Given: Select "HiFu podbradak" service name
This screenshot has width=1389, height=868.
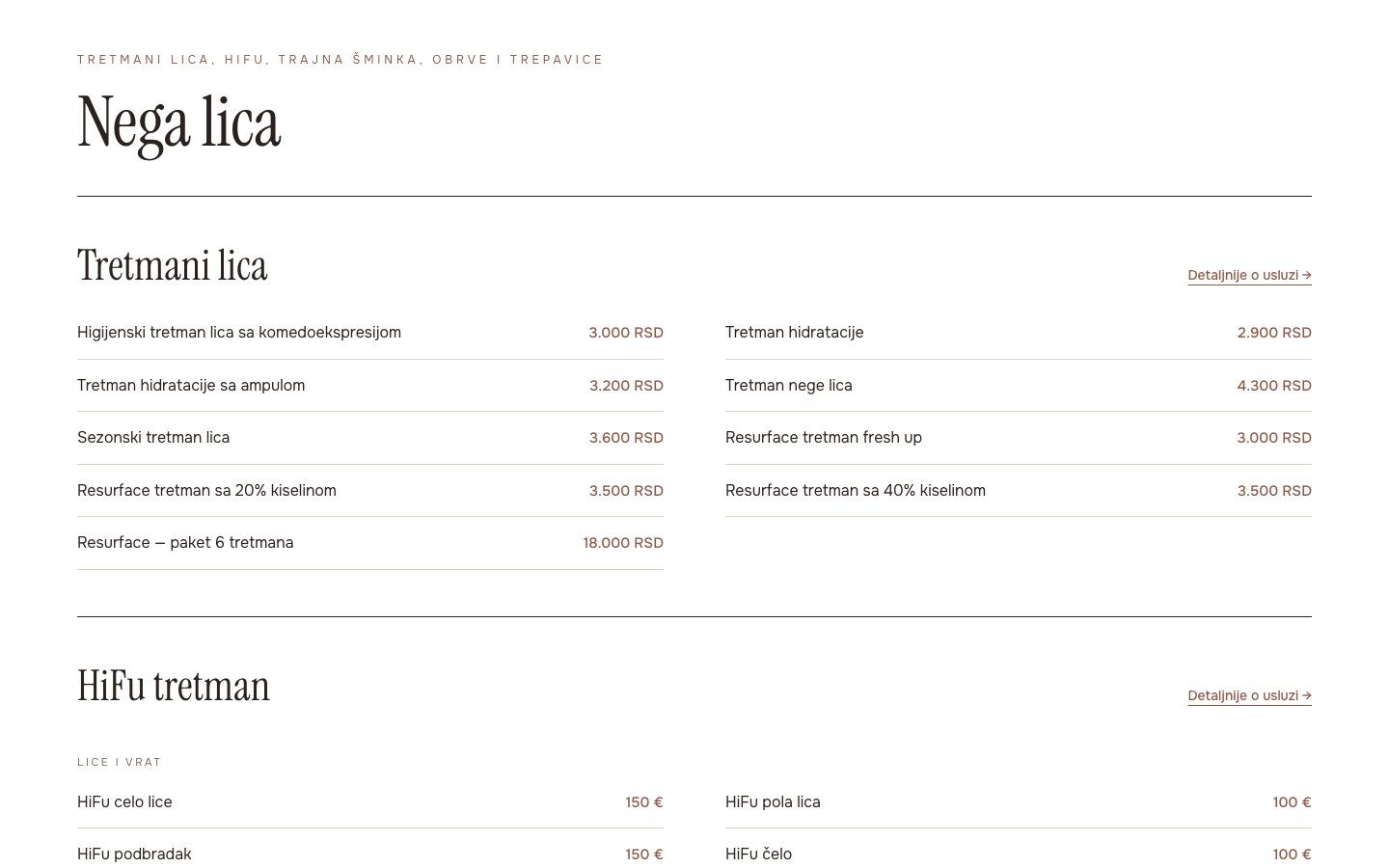Looking at the screenshot, I should pyautogui.click(x=134, y=854).
